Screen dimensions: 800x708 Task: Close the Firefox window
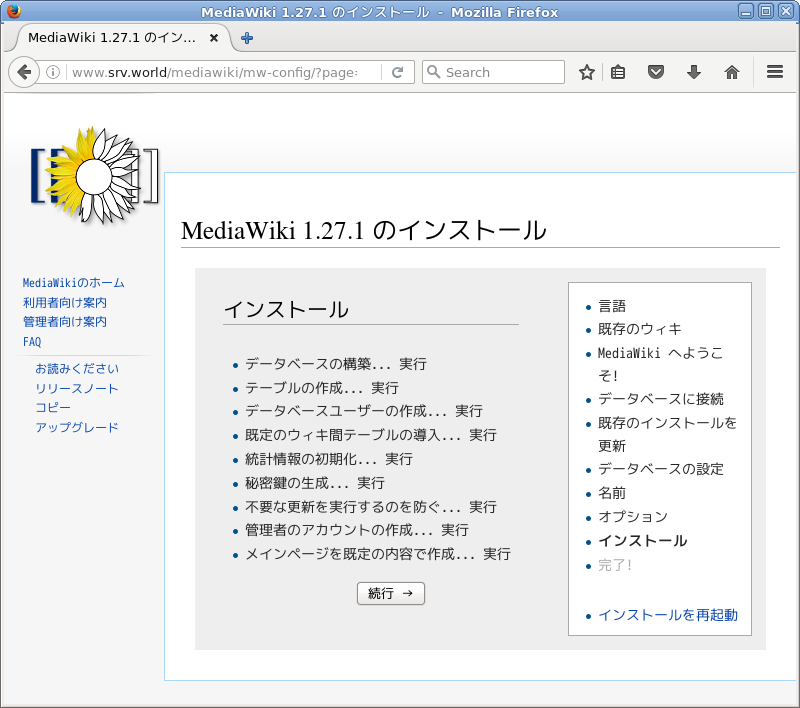pyautogui.click(x=786, y=11)
